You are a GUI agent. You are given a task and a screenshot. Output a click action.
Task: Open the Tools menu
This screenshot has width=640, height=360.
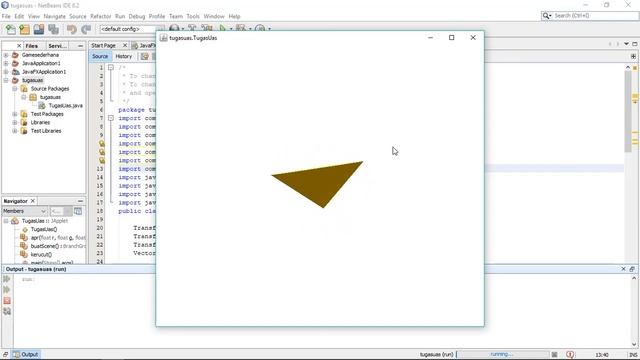[x=193, y=16]
